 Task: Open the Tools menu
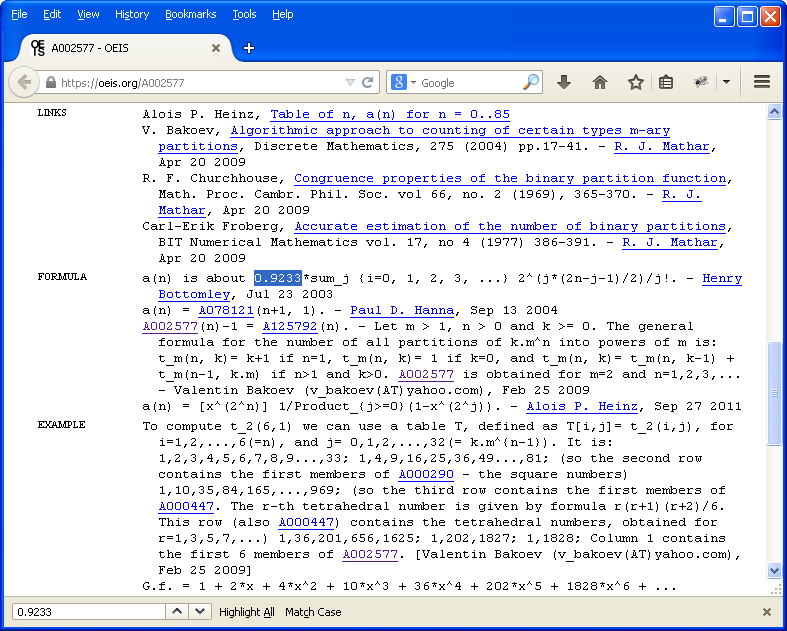244,15
